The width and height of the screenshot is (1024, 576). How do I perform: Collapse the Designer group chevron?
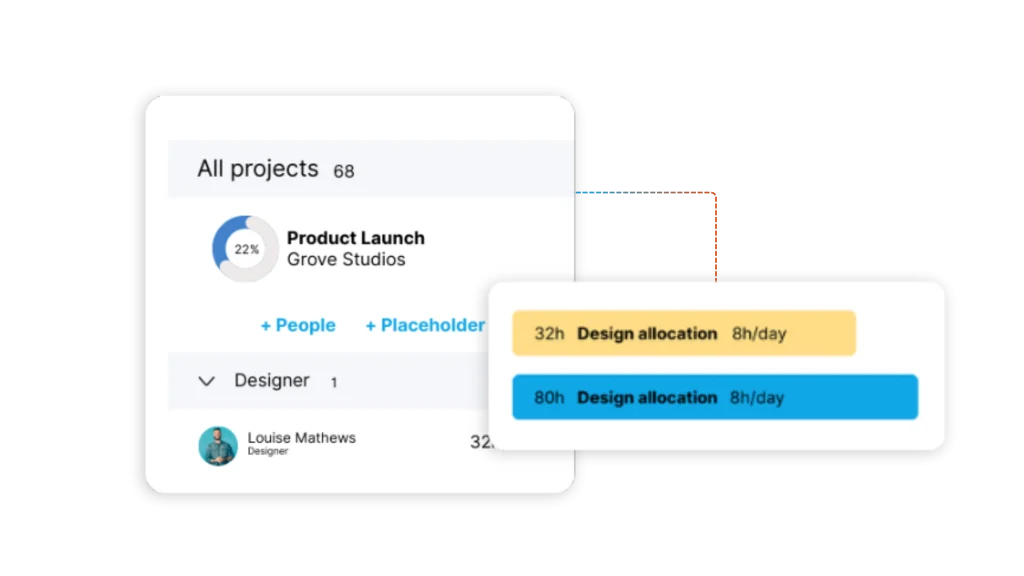point(207,381)
